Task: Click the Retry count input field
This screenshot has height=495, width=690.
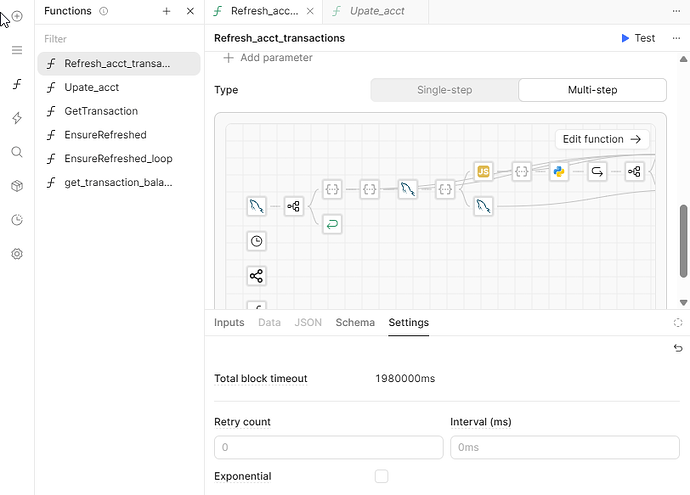Action: coord(328,447)
